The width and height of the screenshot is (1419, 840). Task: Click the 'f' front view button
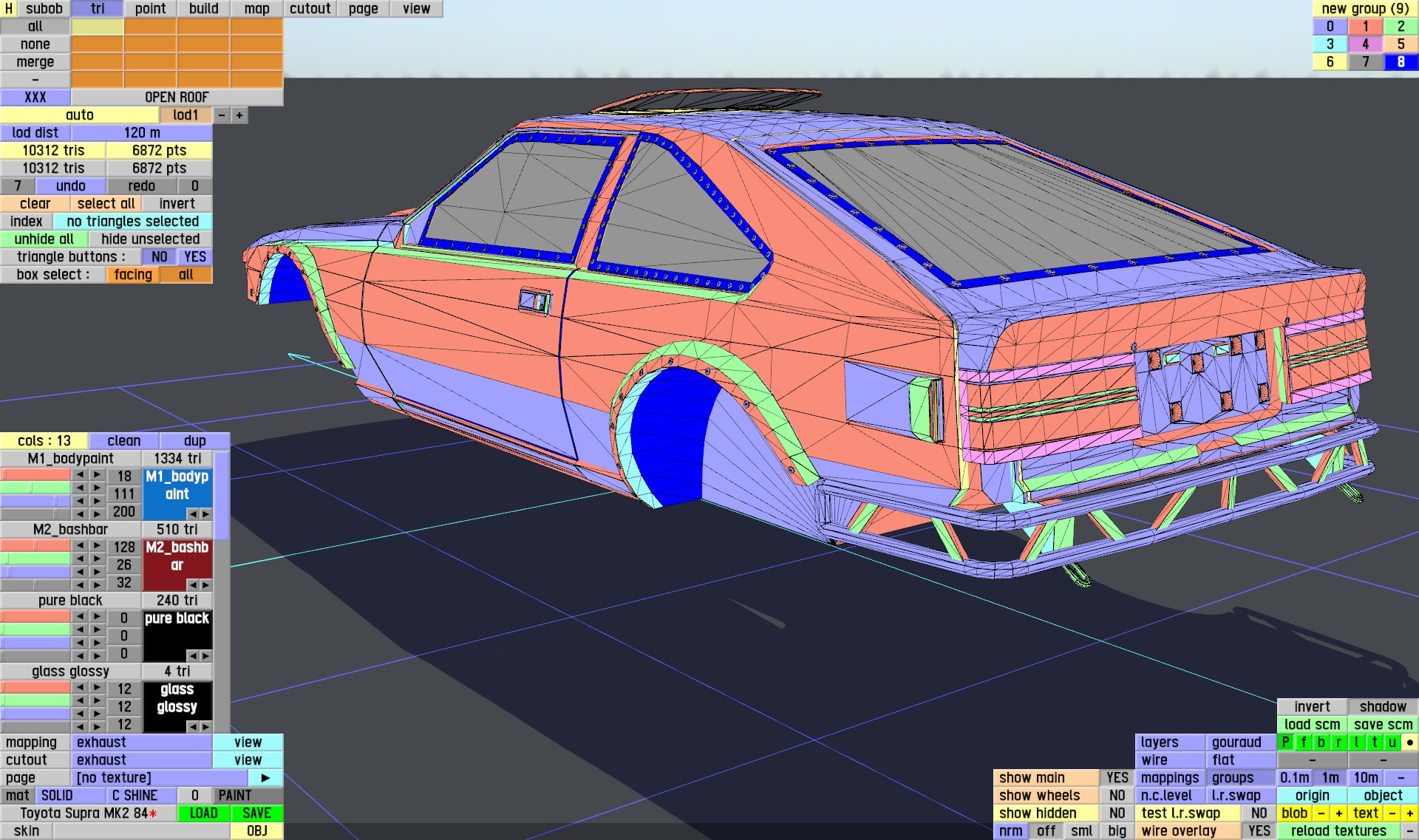[1303, 742]
